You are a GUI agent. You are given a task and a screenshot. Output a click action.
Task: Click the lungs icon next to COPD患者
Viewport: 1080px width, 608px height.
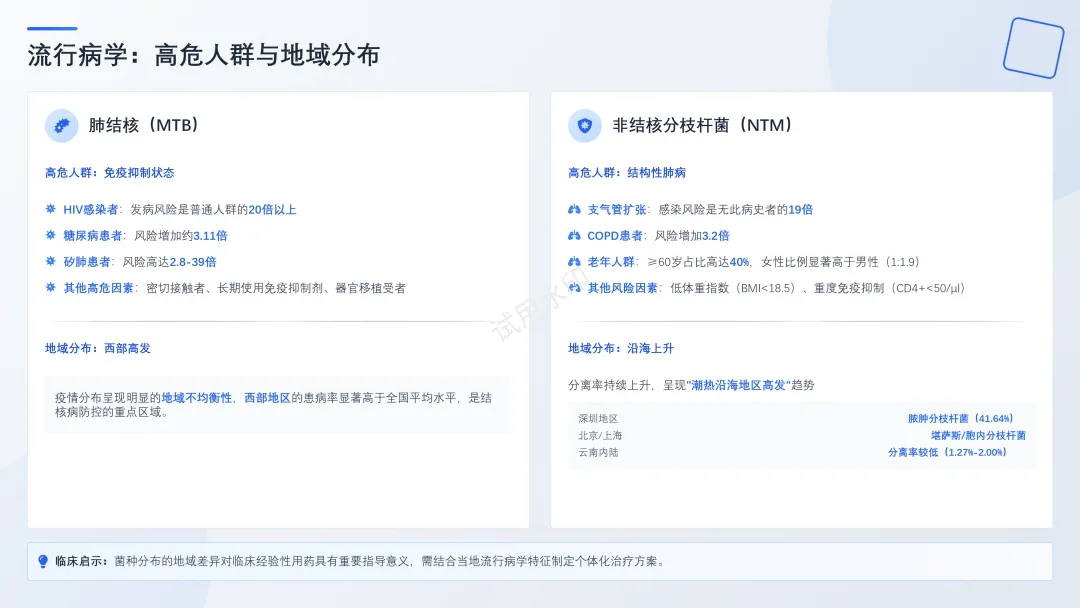(x=574, y=235)
